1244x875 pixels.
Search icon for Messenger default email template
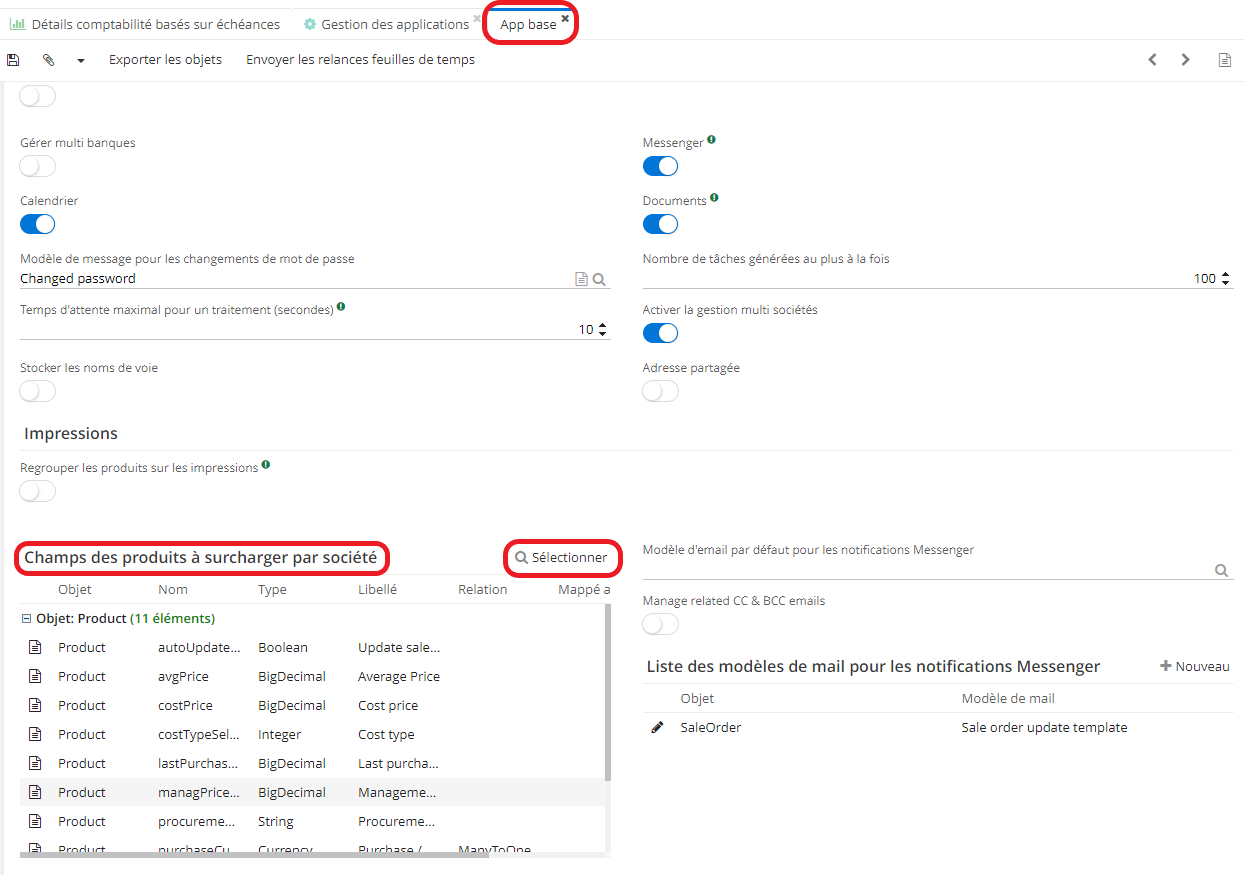[x=1221, y=570]
